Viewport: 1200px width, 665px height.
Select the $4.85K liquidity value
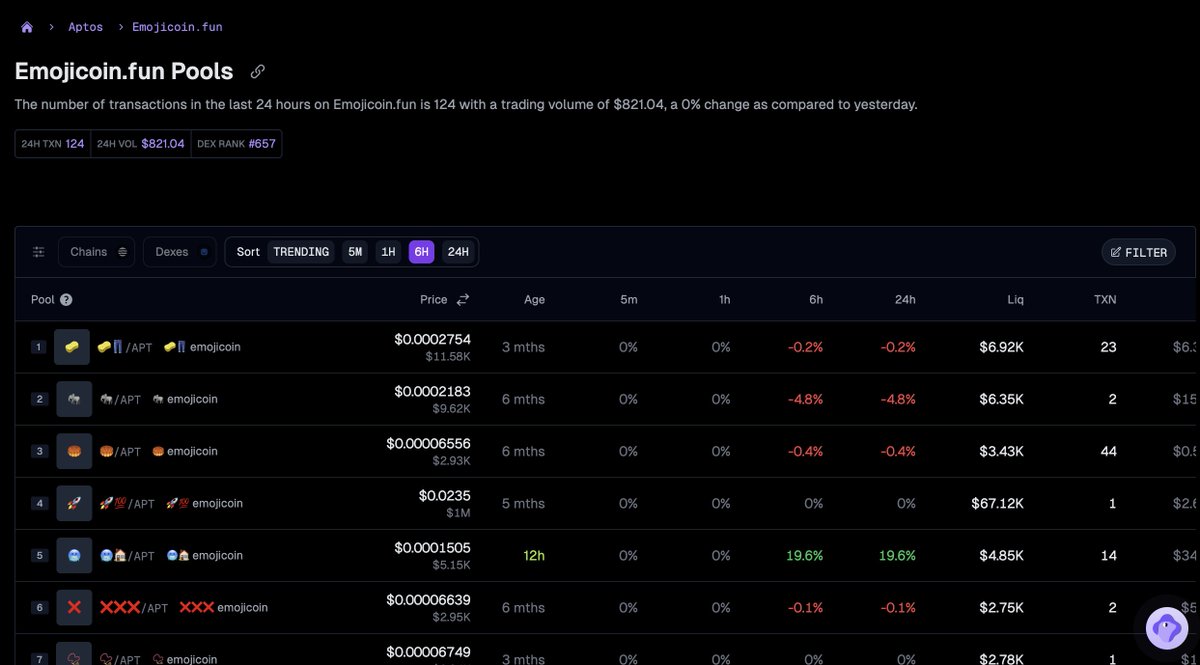click(1001, 555)
